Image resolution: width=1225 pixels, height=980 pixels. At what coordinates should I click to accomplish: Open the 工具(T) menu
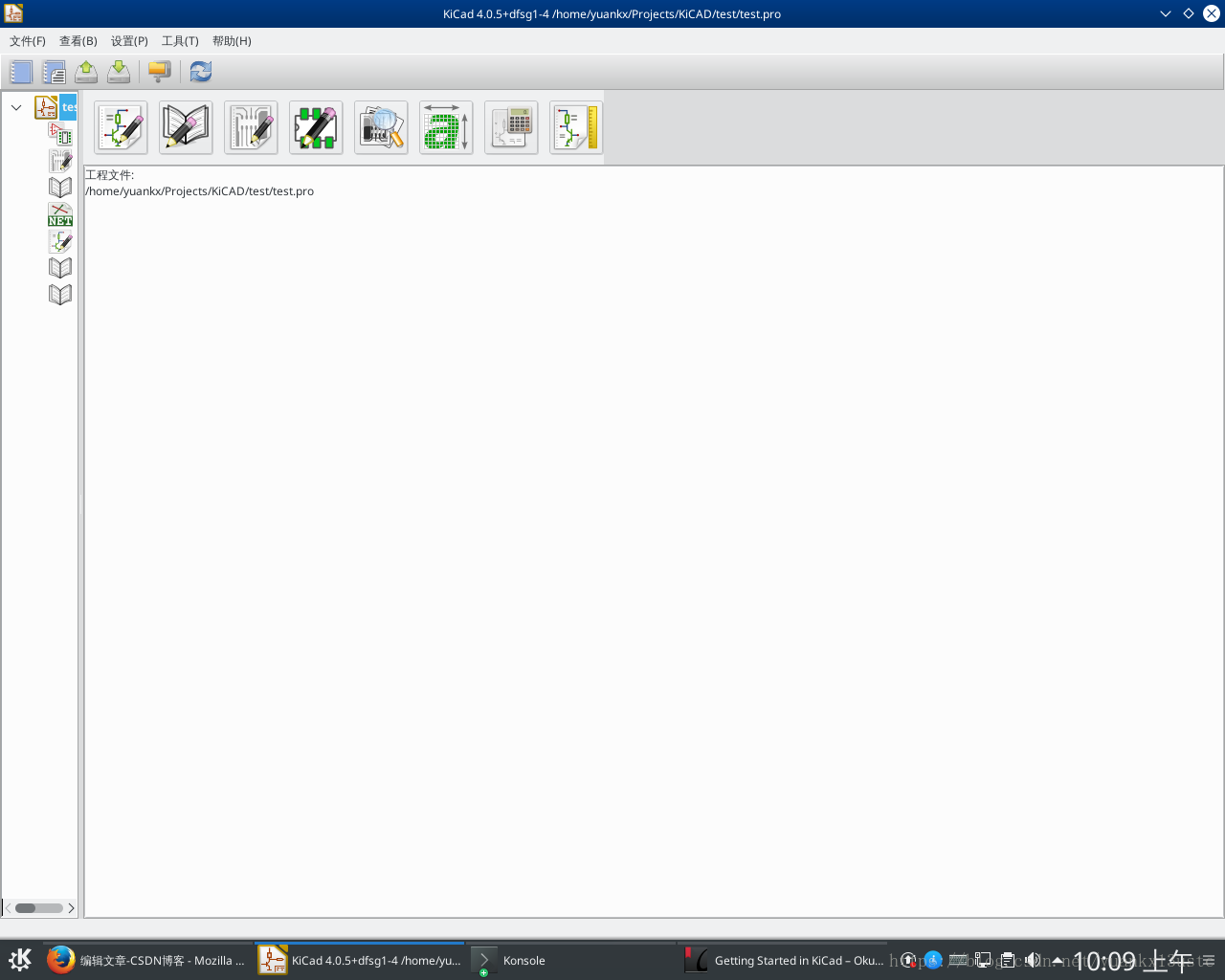180,41
